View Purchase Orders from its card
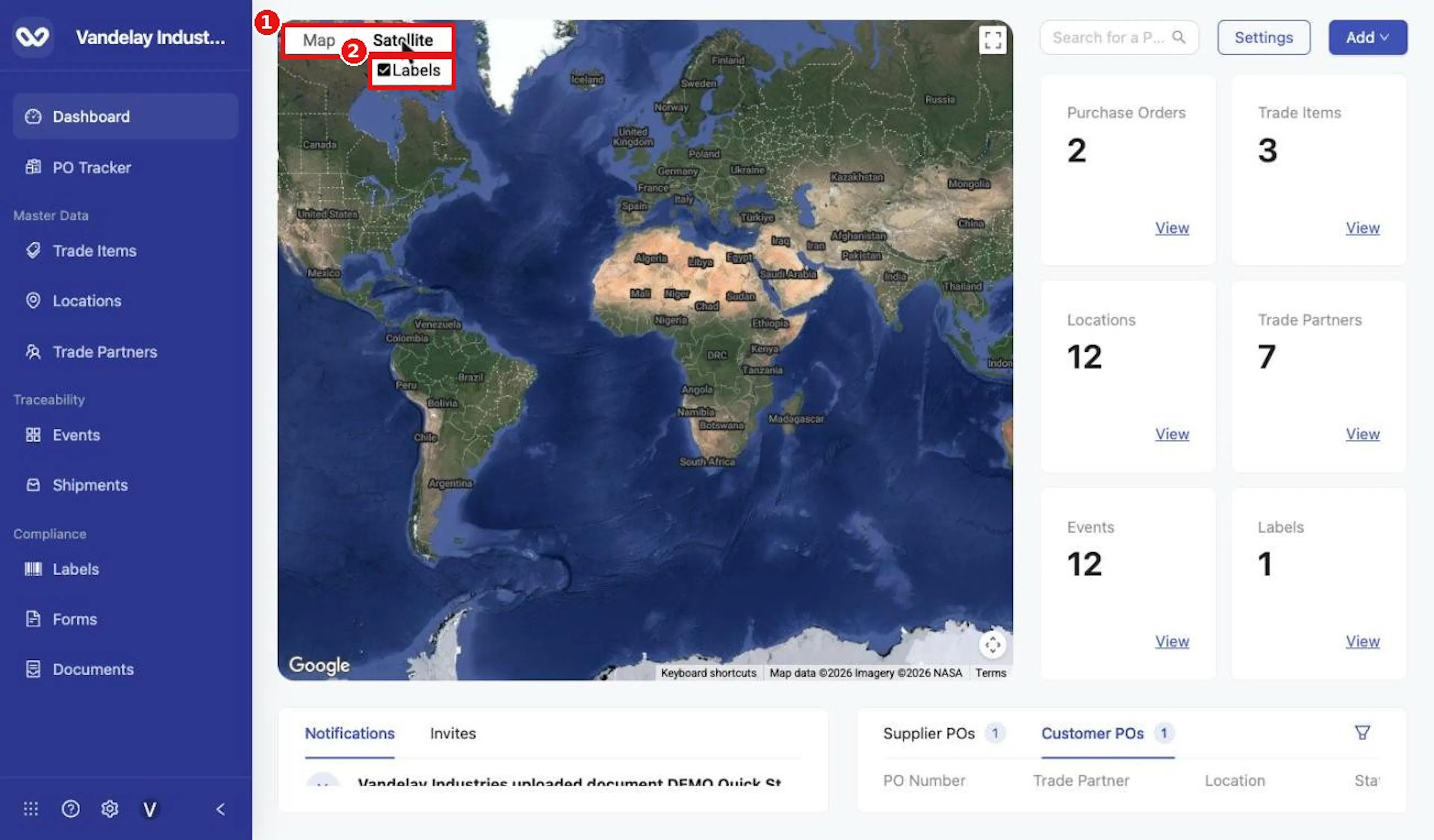This screenshot has width=1434, height=840. [x=1172, y=227]
